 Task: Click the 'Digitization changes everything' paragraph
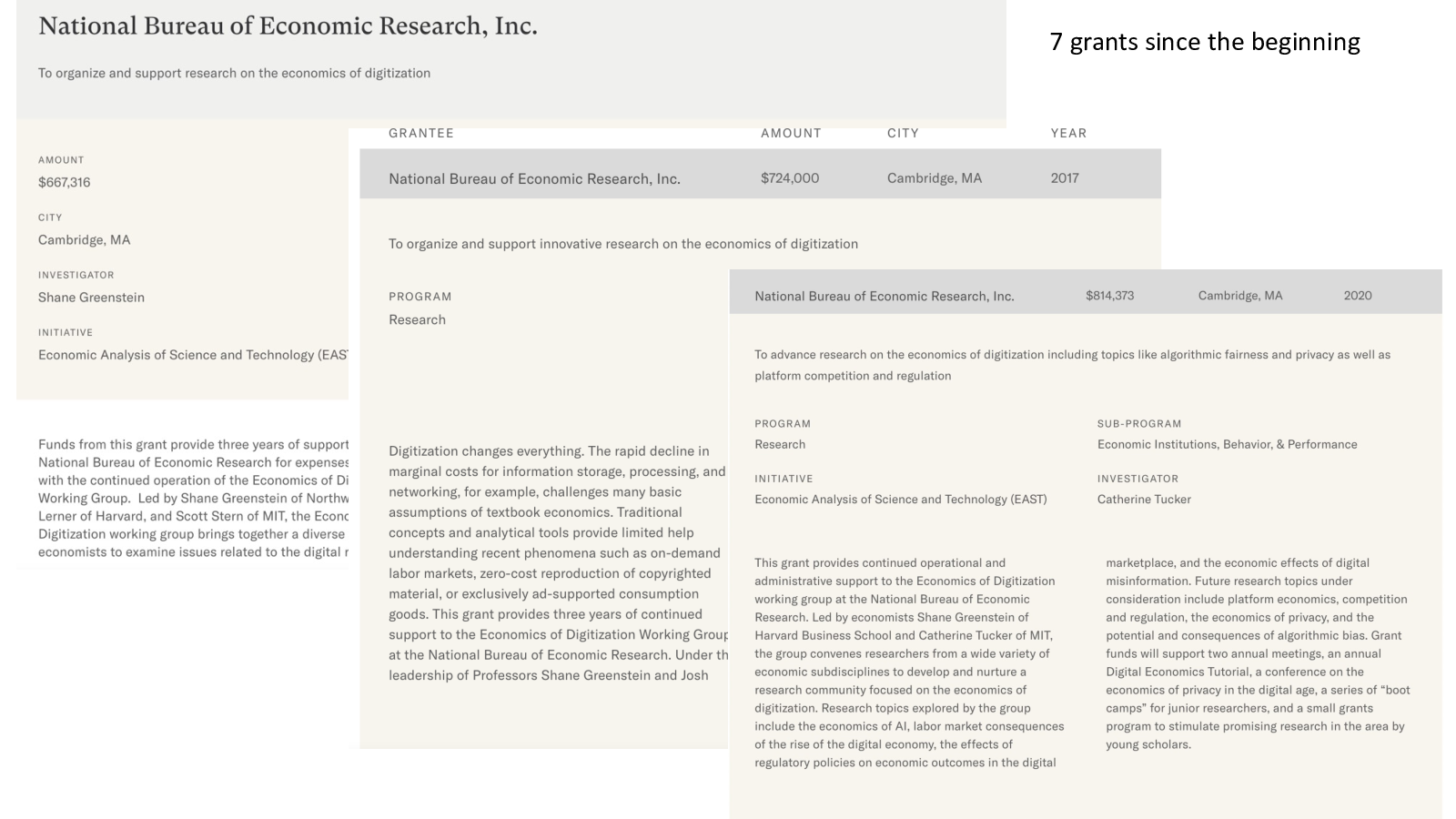pos(559,563)
